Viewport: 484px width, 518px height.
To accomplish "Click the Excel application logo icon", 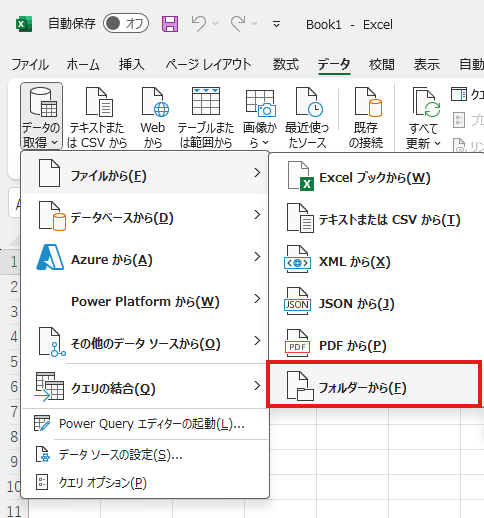I will click(24, 24).
